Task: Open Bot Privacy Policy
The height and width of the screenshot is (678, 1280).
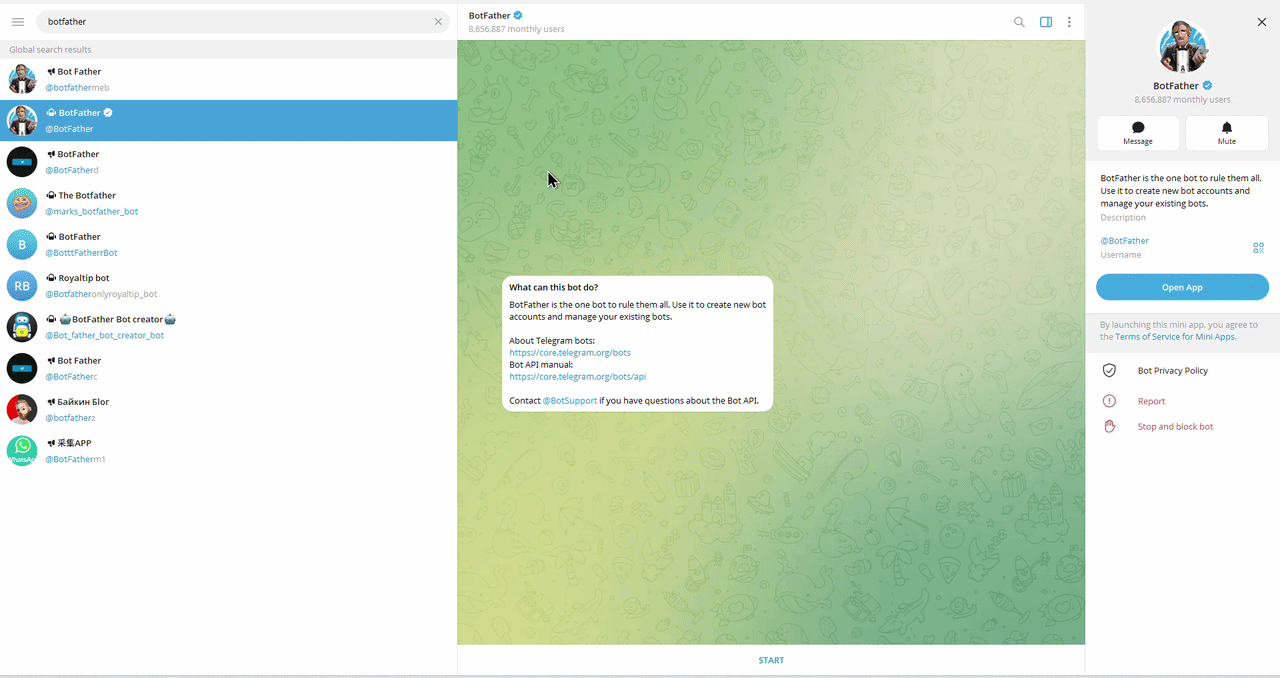Action: (1172, 371)
